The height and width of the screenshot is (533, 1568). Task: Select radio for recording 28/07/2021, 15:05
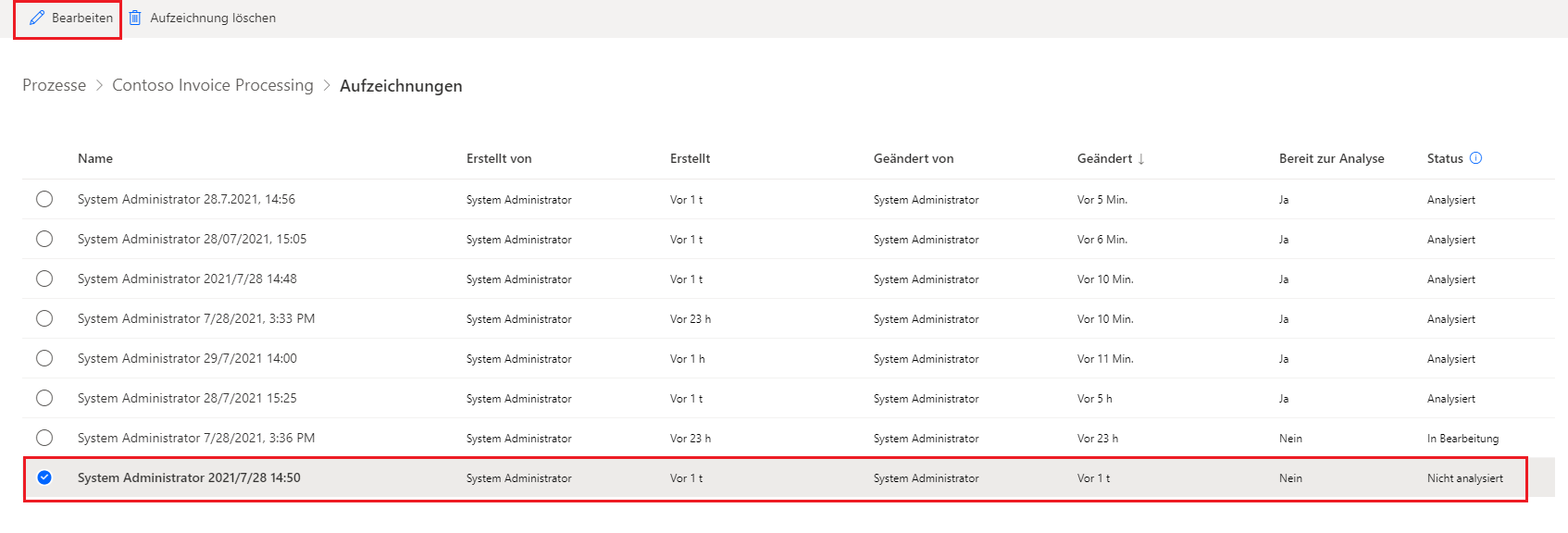tap(44, 239)
